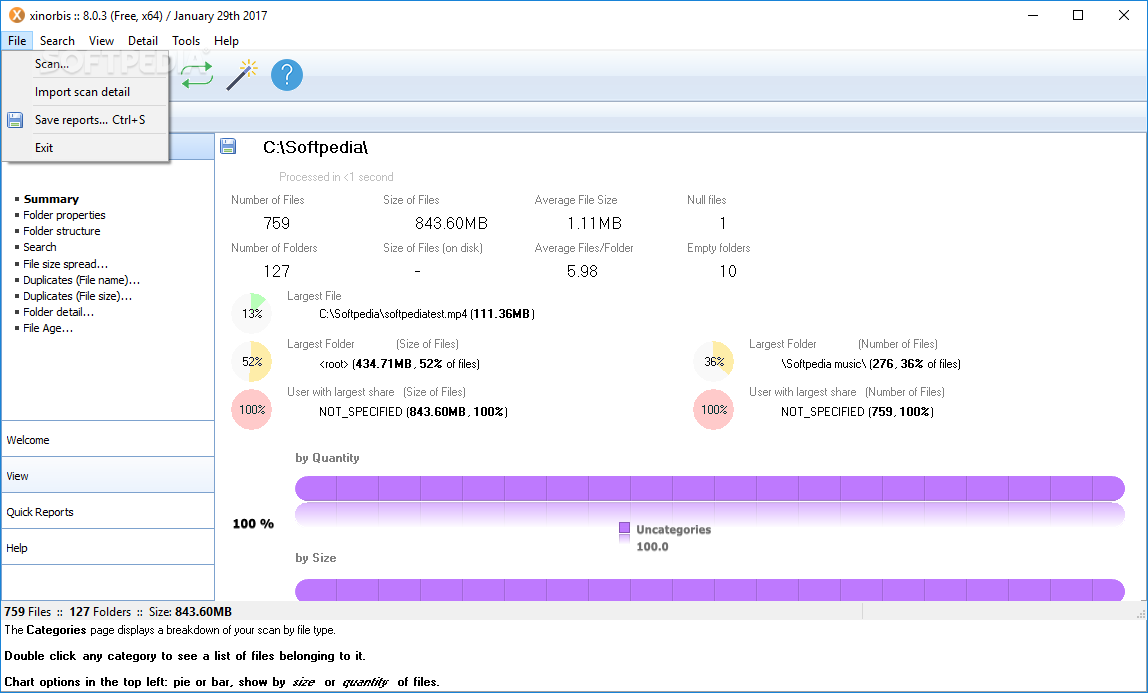
Task: Click the purple by Quantity bar
Action: click(x=709, y=488)
